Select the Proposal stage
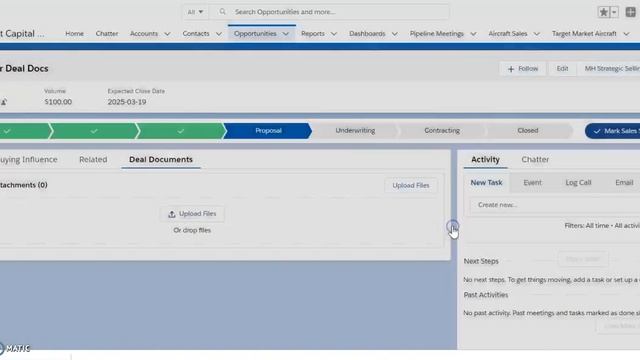The width and height of the screenshot is (640, 360). [x=268, y=131]
